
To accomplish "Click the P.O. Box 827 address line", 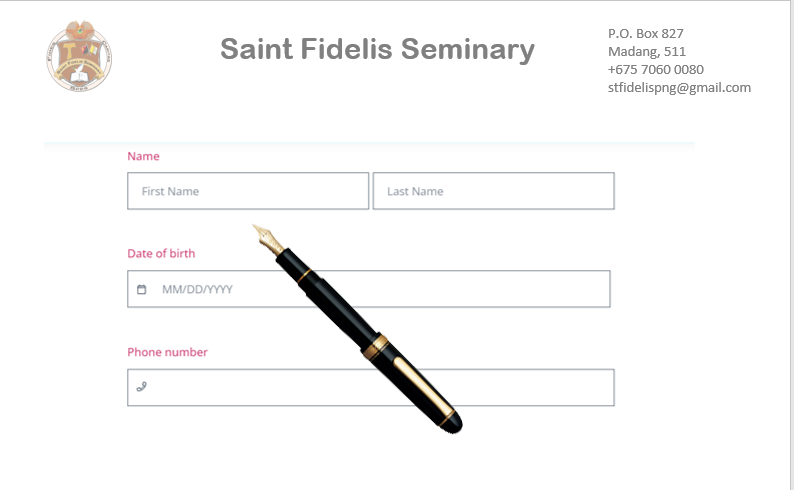I will [x=645, y=34].
